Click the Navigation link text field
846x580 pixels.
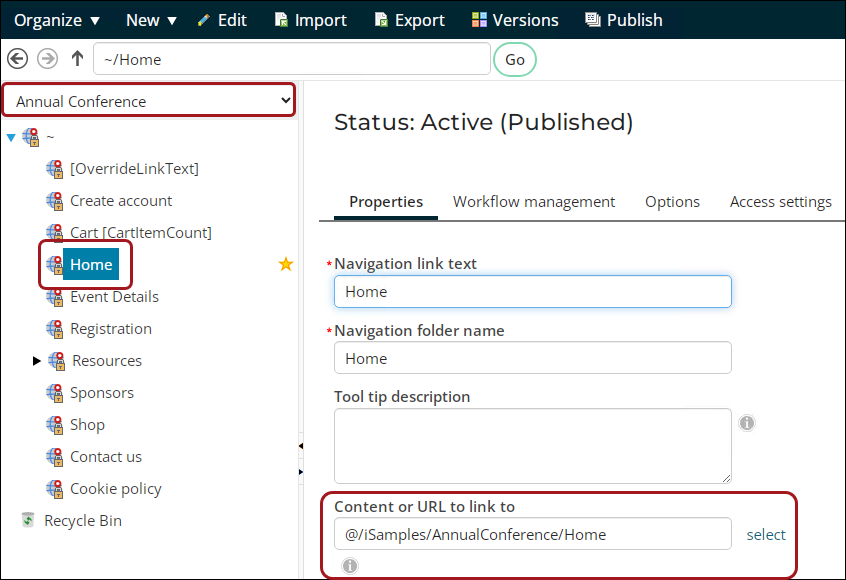pyautogui.click(x=533, y=291)
